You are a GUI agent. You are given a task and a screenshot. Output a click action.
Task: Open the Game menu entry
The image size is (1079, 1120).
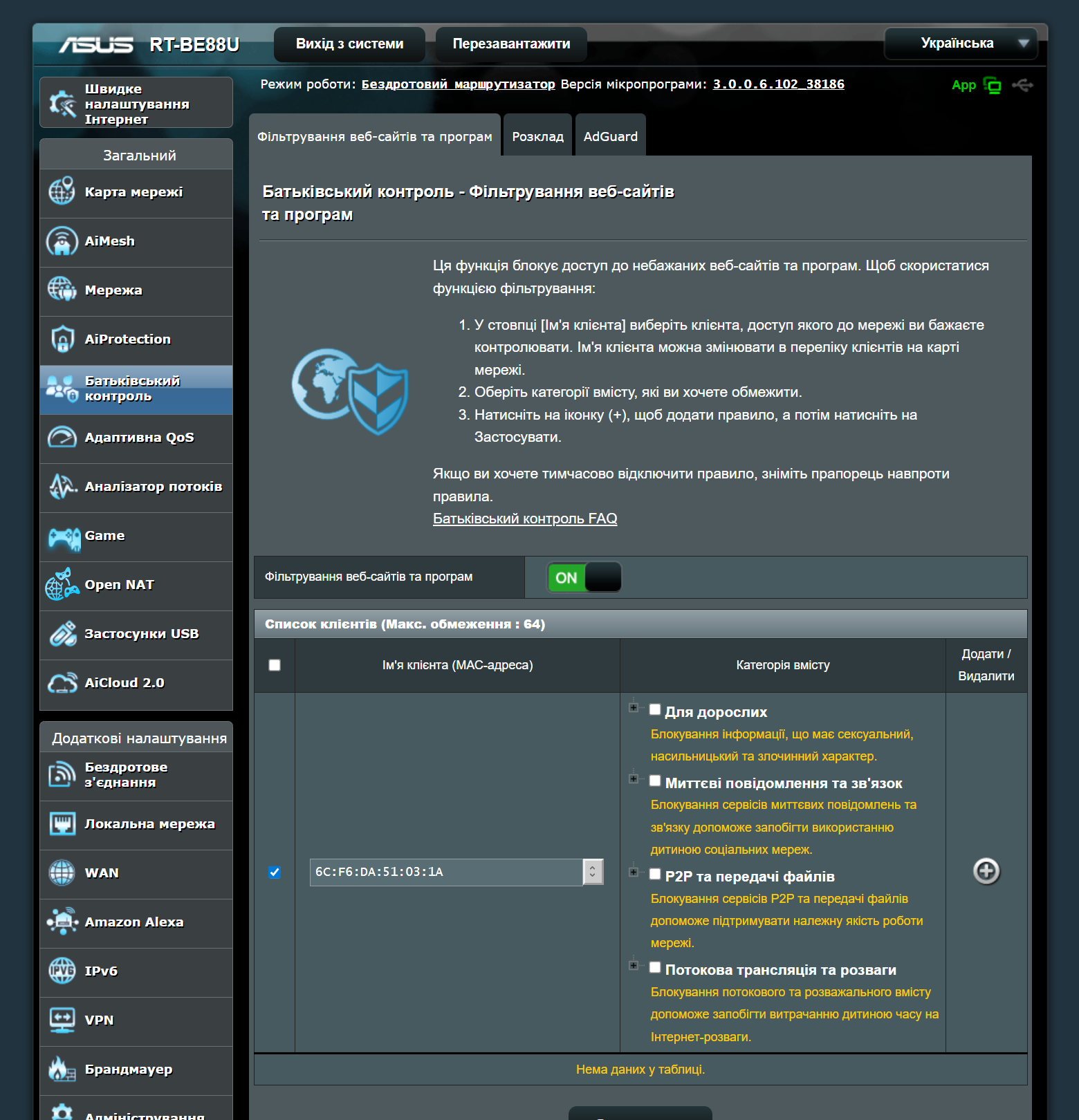click(136, 536)
